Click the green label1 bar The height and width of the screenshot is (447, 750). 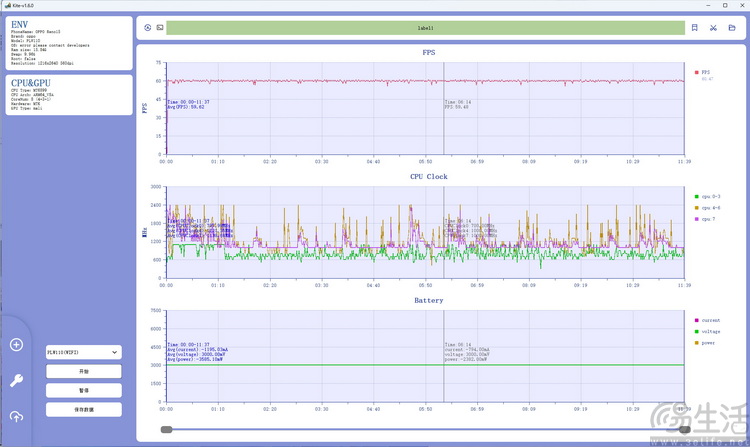pos(425,28)
